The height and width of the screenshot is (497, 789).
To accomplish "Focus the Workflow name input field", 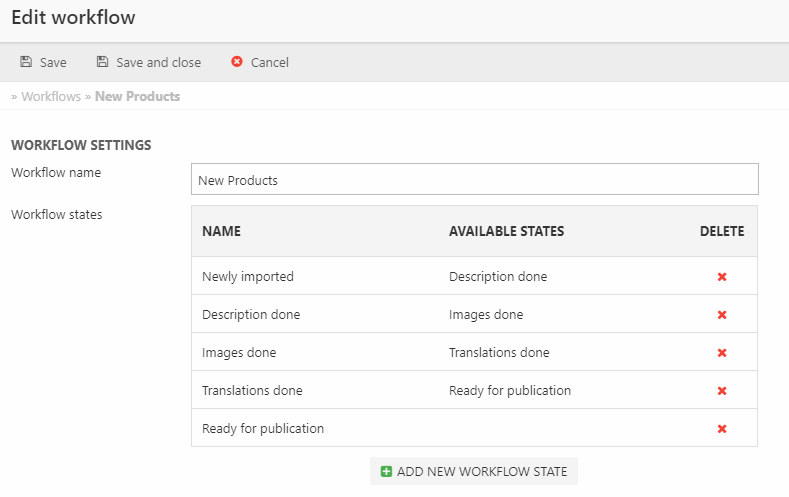I will coord(474,180).
